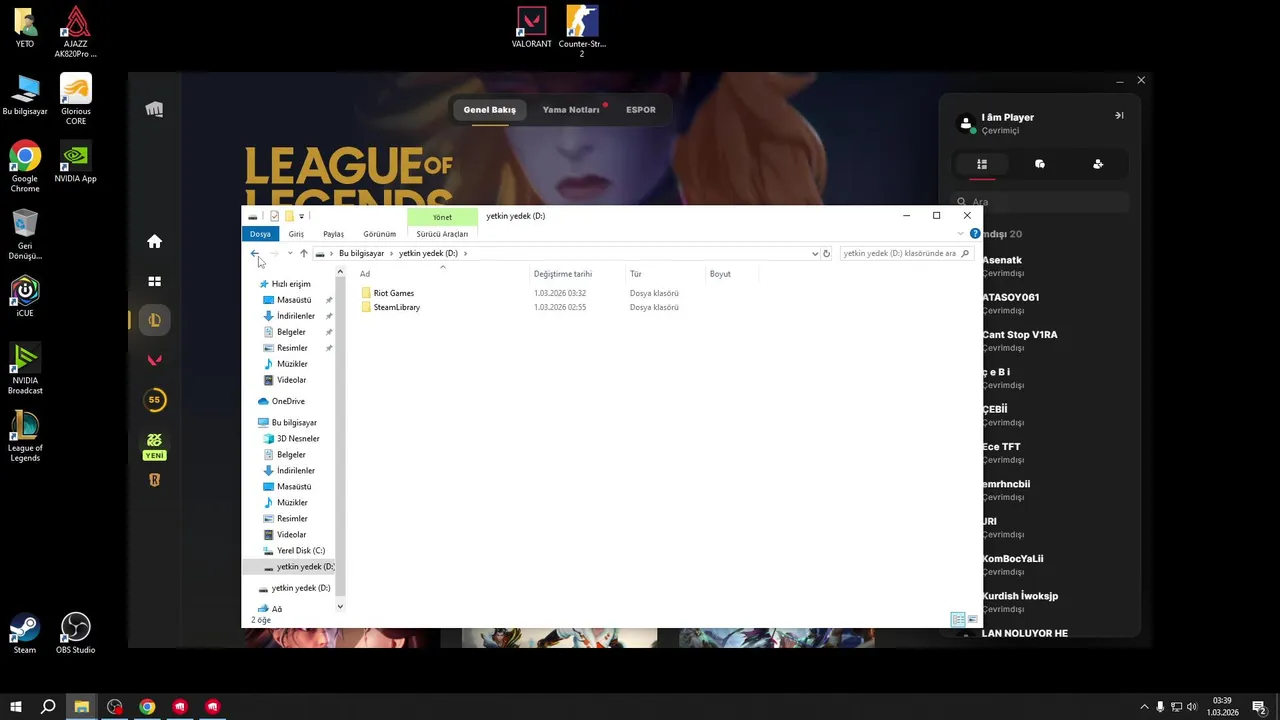Viewport: 1280px width, 720px height.
Task: Show hidden system tray icons
Action: click(1144, 707)
